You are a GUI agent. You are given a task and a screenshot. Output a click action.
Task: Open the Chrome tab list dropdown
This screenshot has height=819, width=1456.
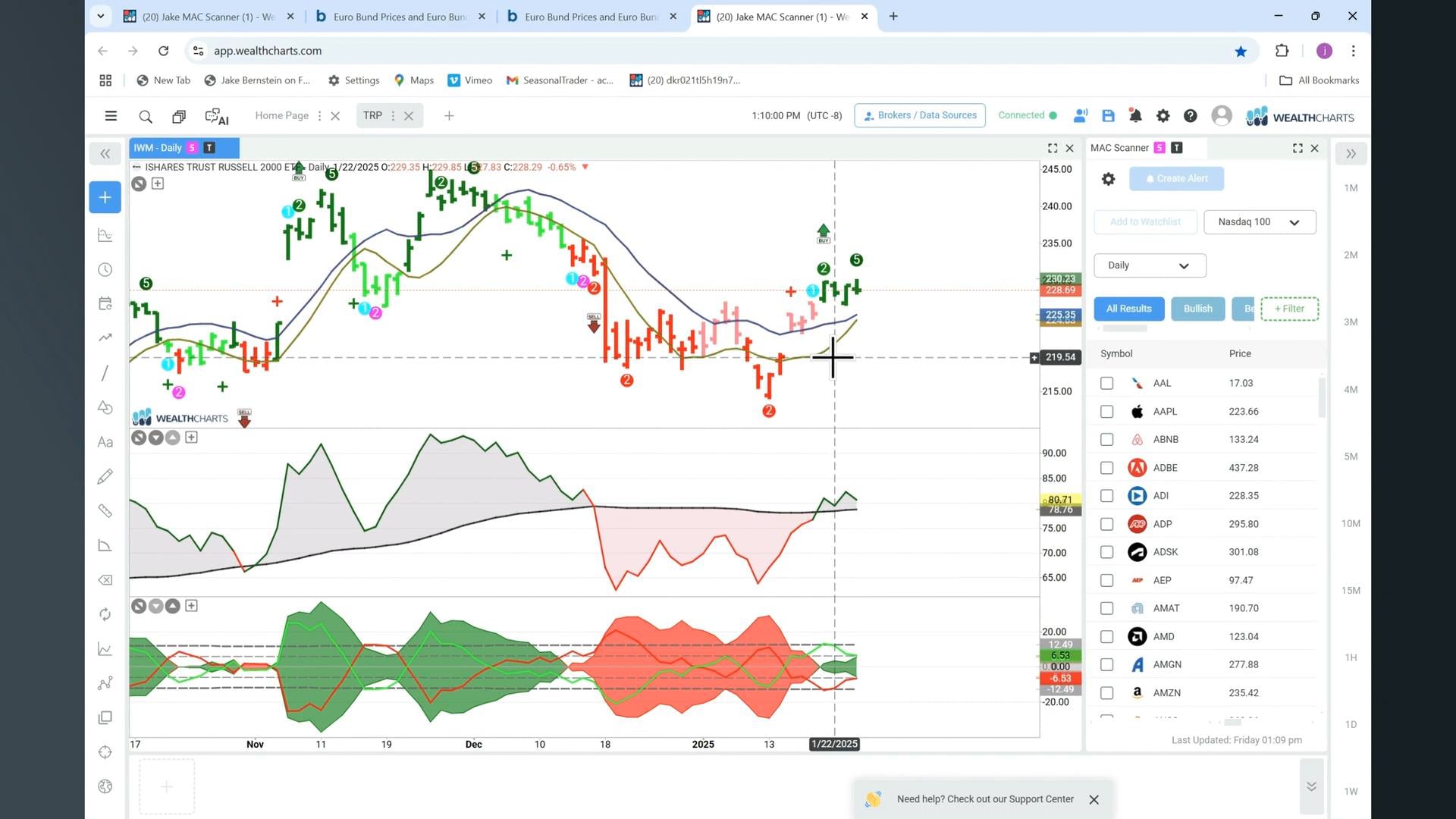click(100, 16)
